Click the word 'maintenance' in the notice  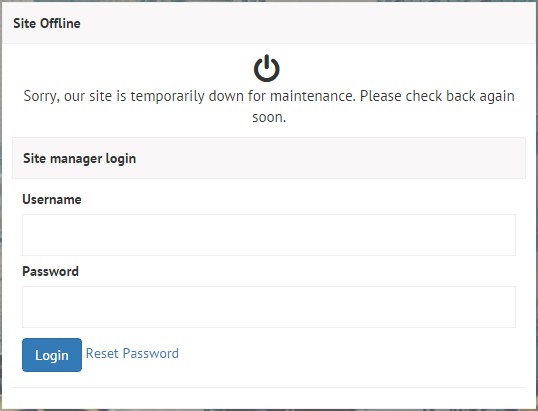[x=311, y=96]
